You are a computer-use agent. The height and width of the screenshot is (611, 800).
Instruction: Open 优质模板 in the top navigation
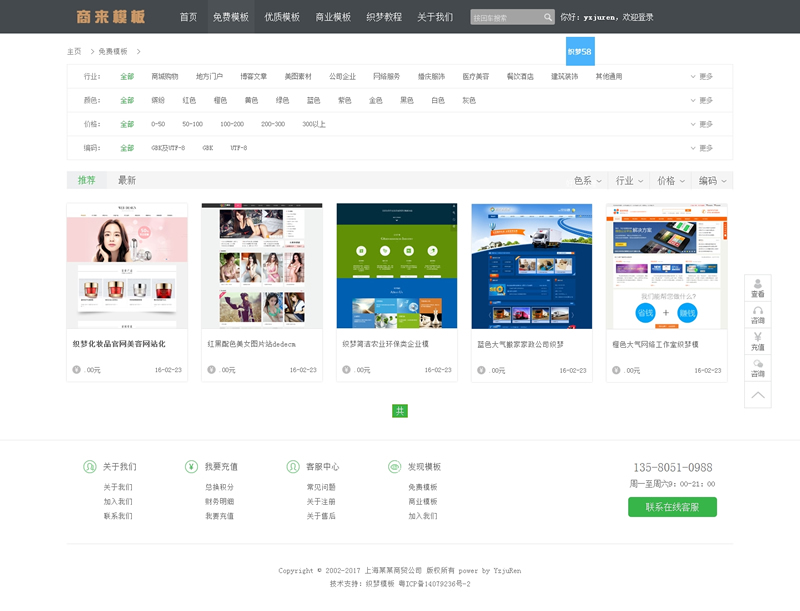(282, 17)
